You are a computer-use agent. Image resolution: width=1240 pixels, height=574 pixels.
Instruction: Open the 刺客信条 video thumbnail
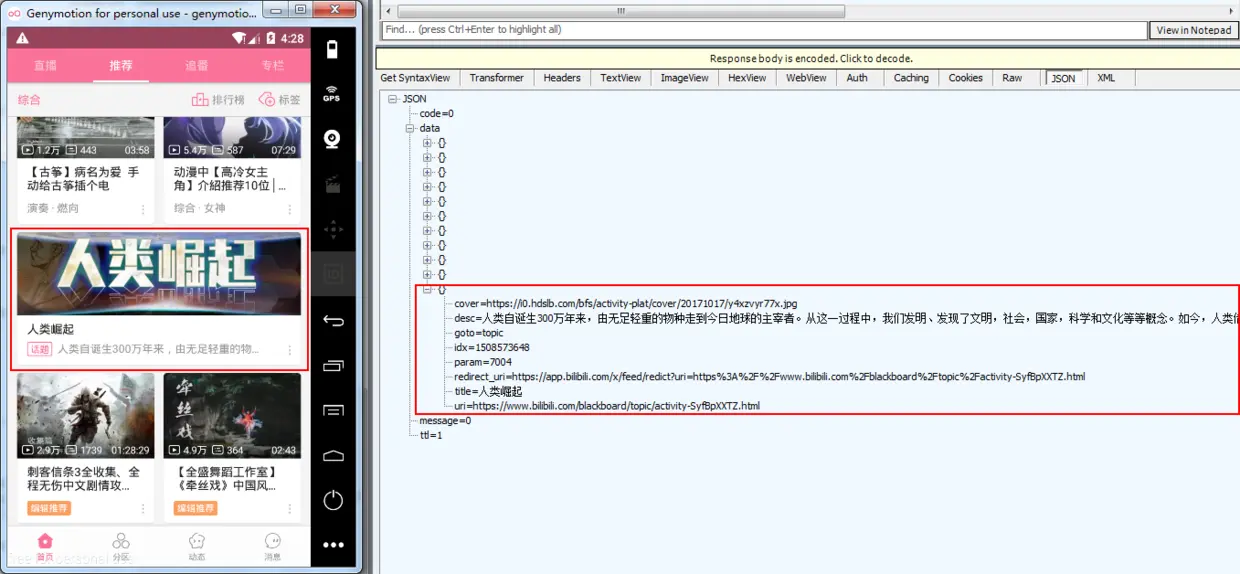click(x=86, y=416)
